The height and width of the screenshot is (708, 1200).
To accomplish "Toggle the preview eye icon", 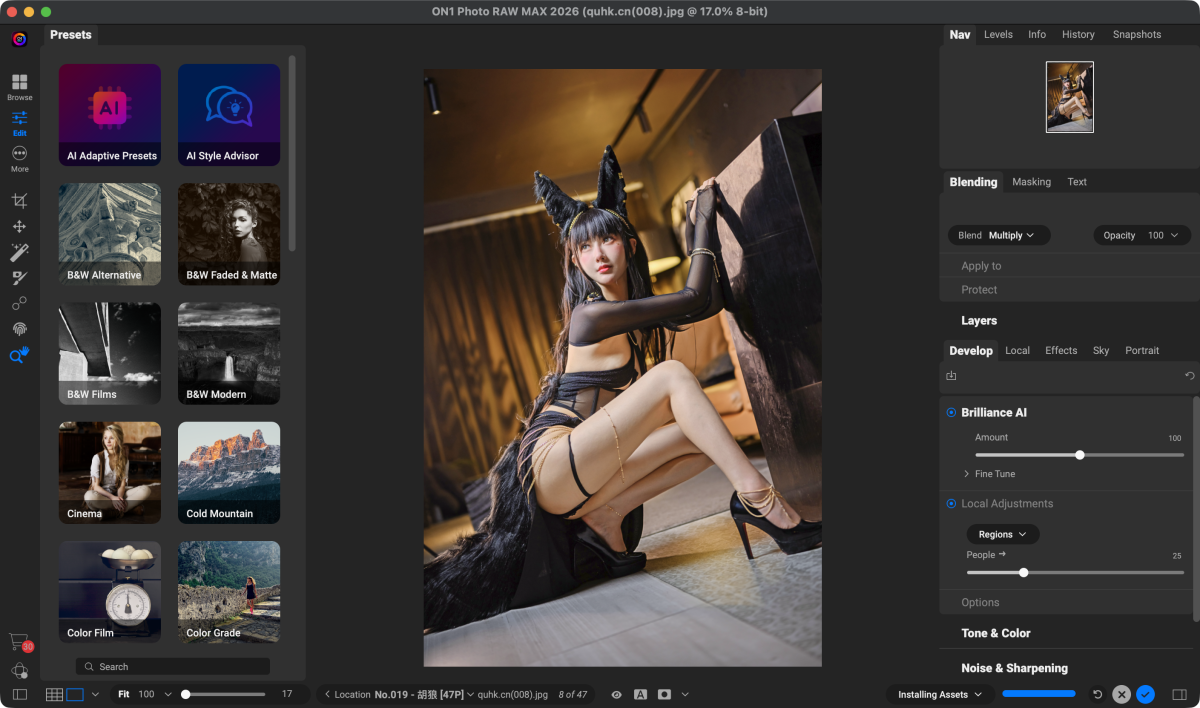I will [x=616, y=694].
